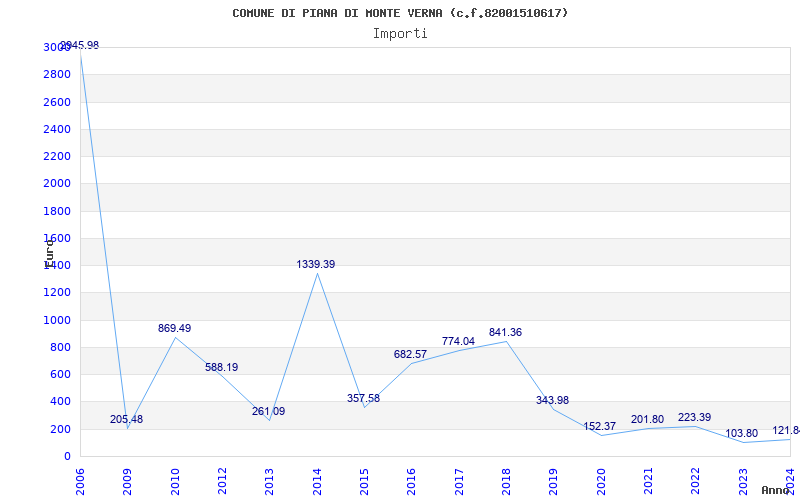Select the 588.19 value label
The height and width of the screenshot is (500, 800).
click(x=221, y=367)
